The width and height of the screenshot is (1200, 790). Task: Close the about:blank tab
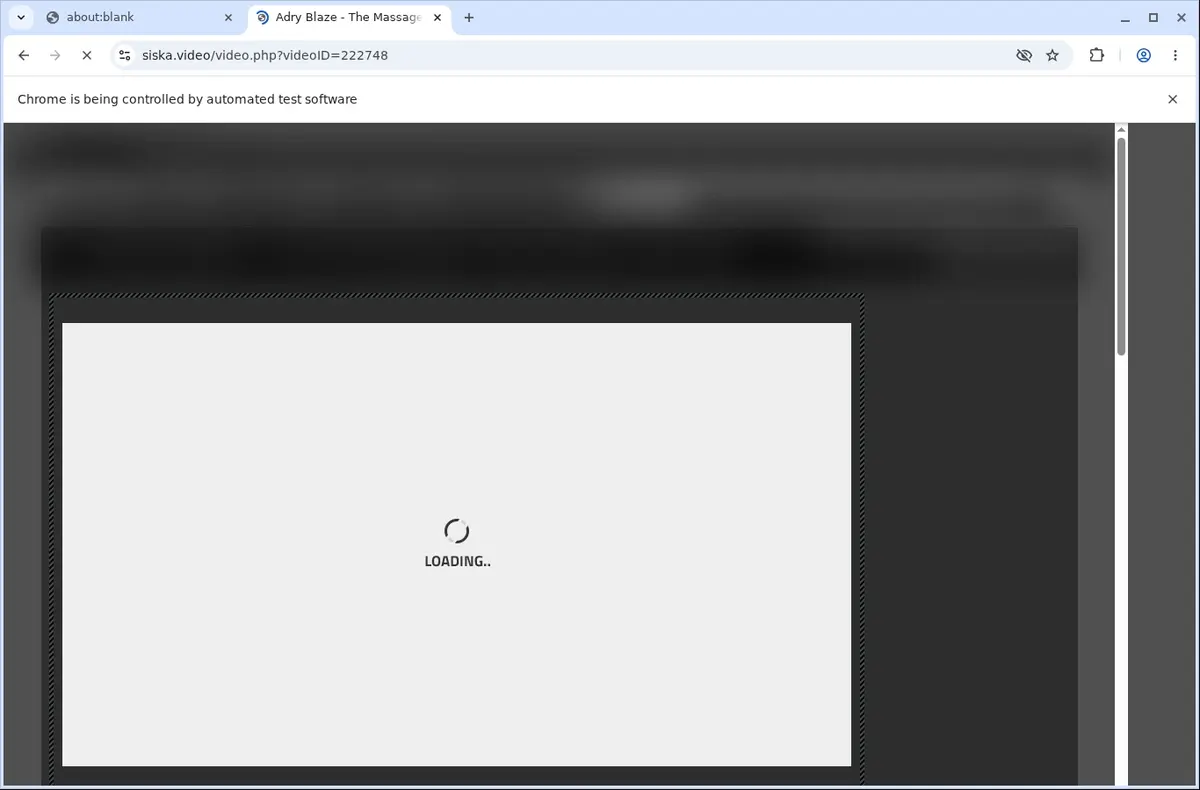[228, 17]
